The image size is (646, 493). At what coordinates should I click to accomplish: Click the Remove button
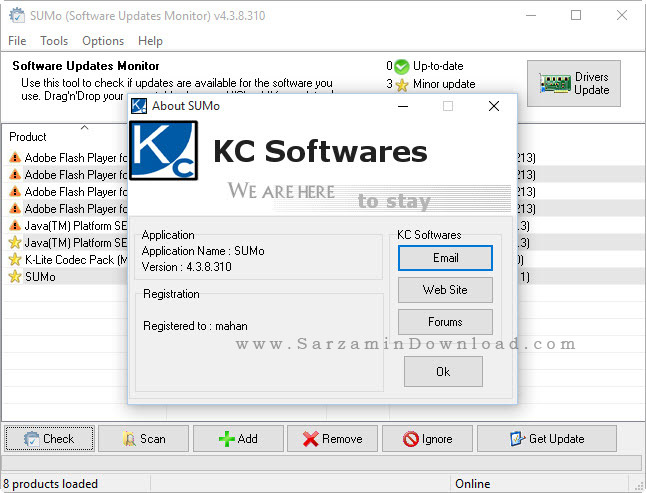332,439
